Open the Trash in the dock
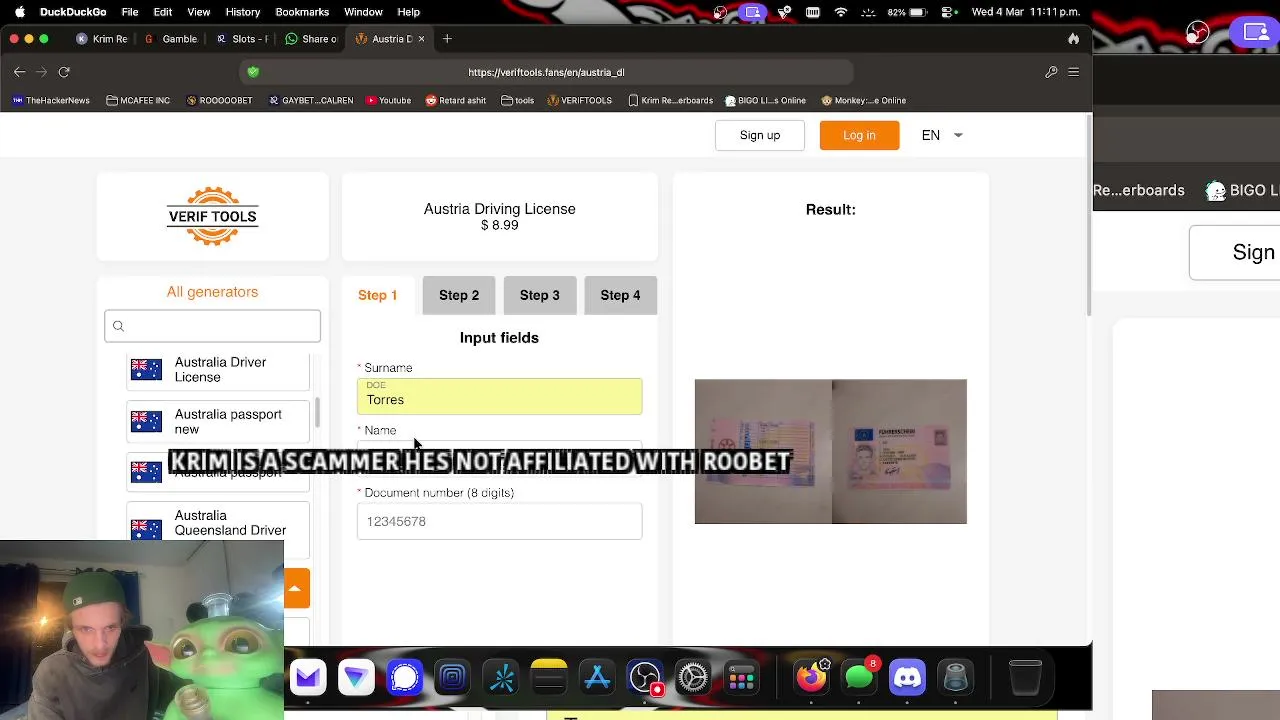 [x=1025, y=678]
